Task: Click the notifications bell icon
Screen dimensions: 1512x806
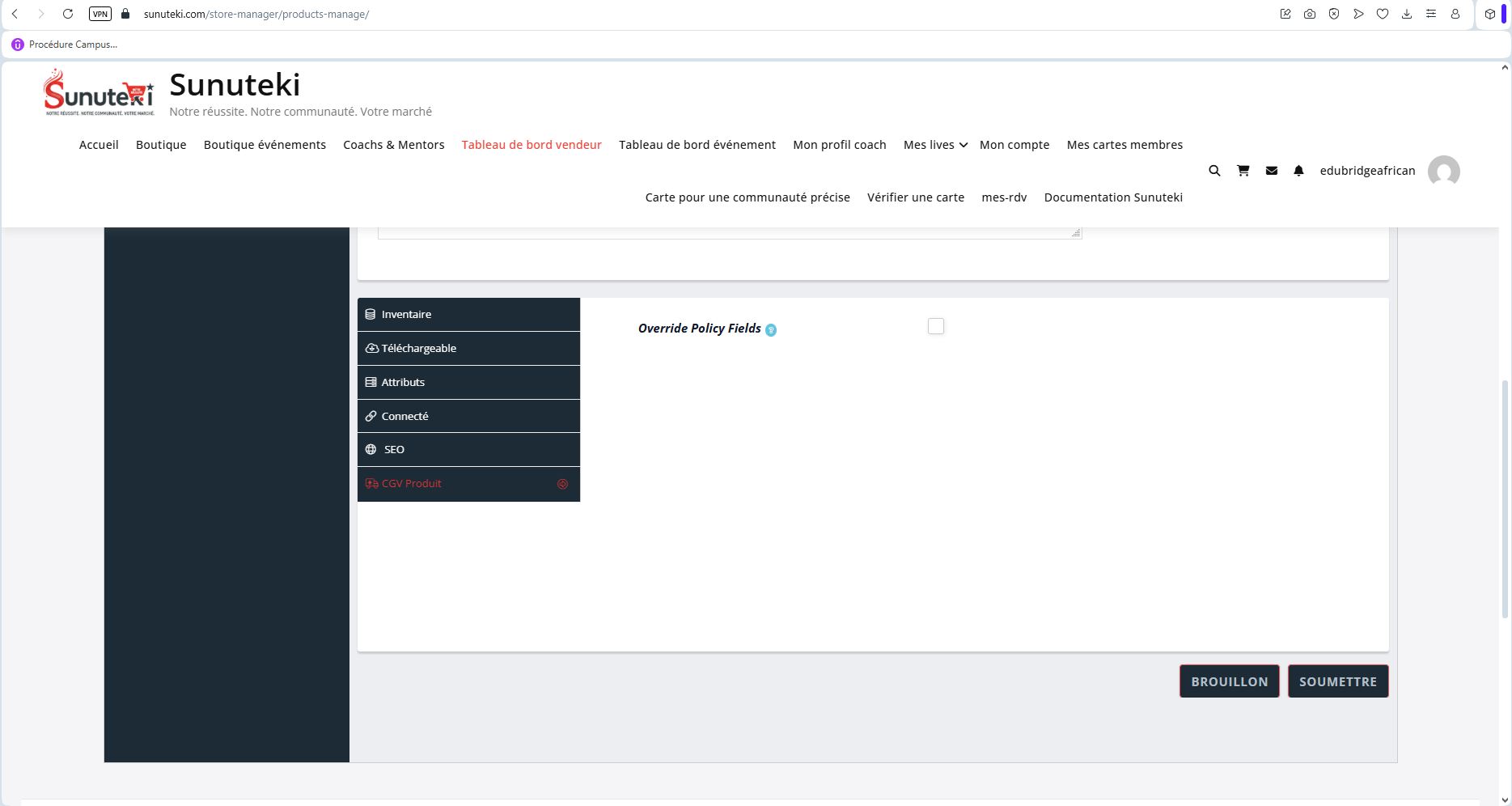Action: [1298, 171]
